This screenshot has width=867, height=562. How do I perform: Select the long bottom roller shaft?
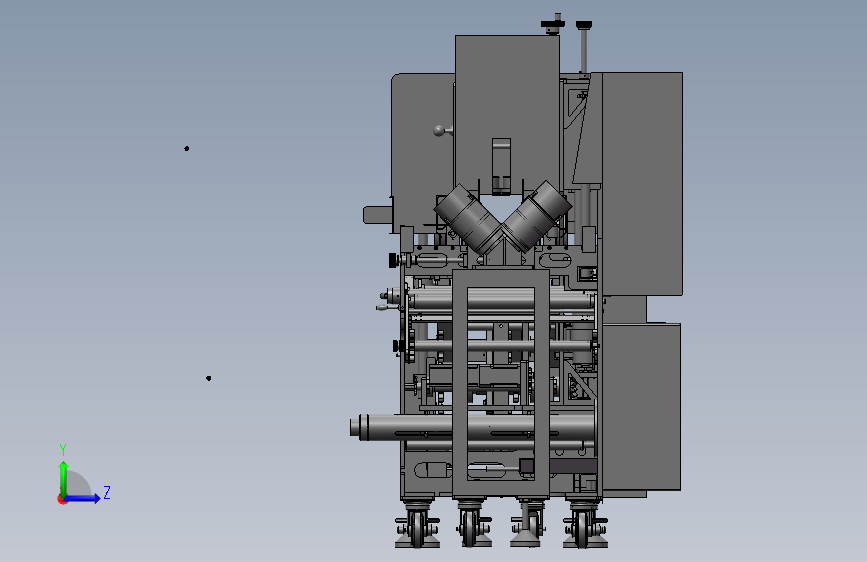(473, 427)
